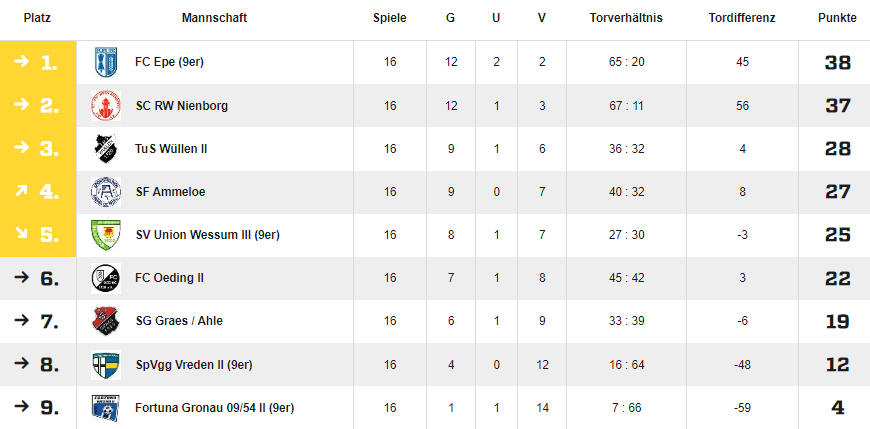The height and width of the screenshot is (429, 870).
Task: Click the Torverhältnis column header
Action: 626,18
